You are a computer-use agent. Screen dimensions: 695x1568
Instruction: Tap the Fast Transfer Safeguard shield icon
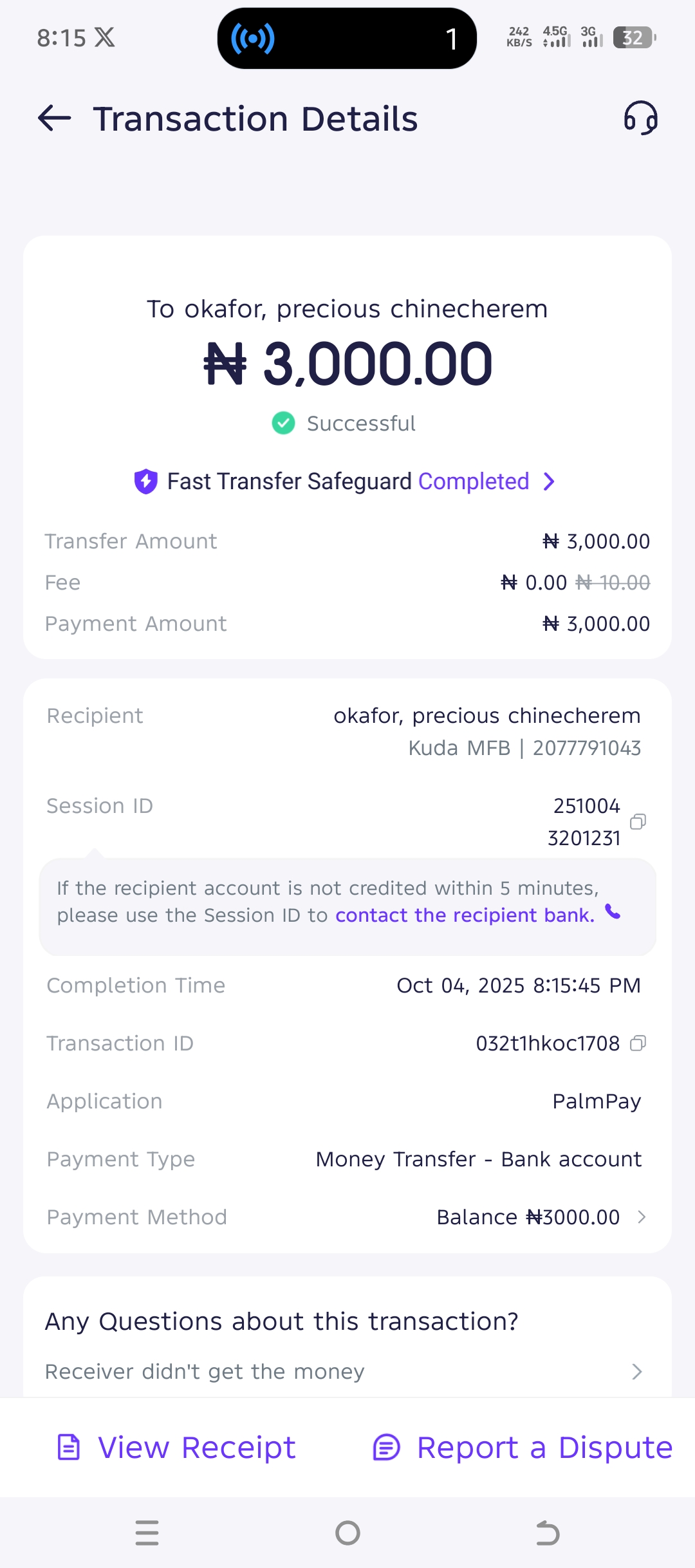(146, 481)
